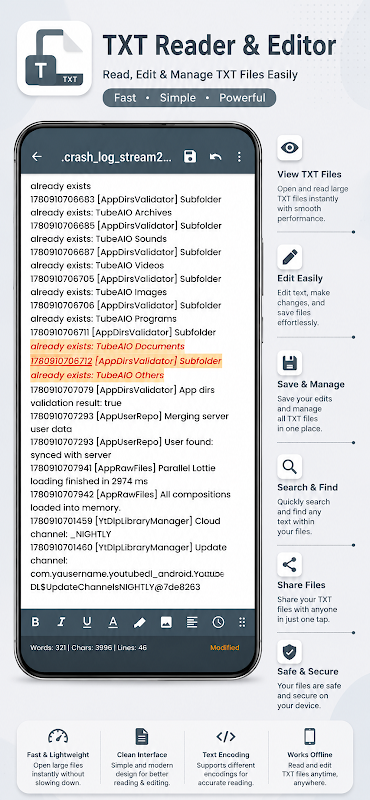
Task: Click the .crash_log_stream2 file title
Action: tap(116, 157)
